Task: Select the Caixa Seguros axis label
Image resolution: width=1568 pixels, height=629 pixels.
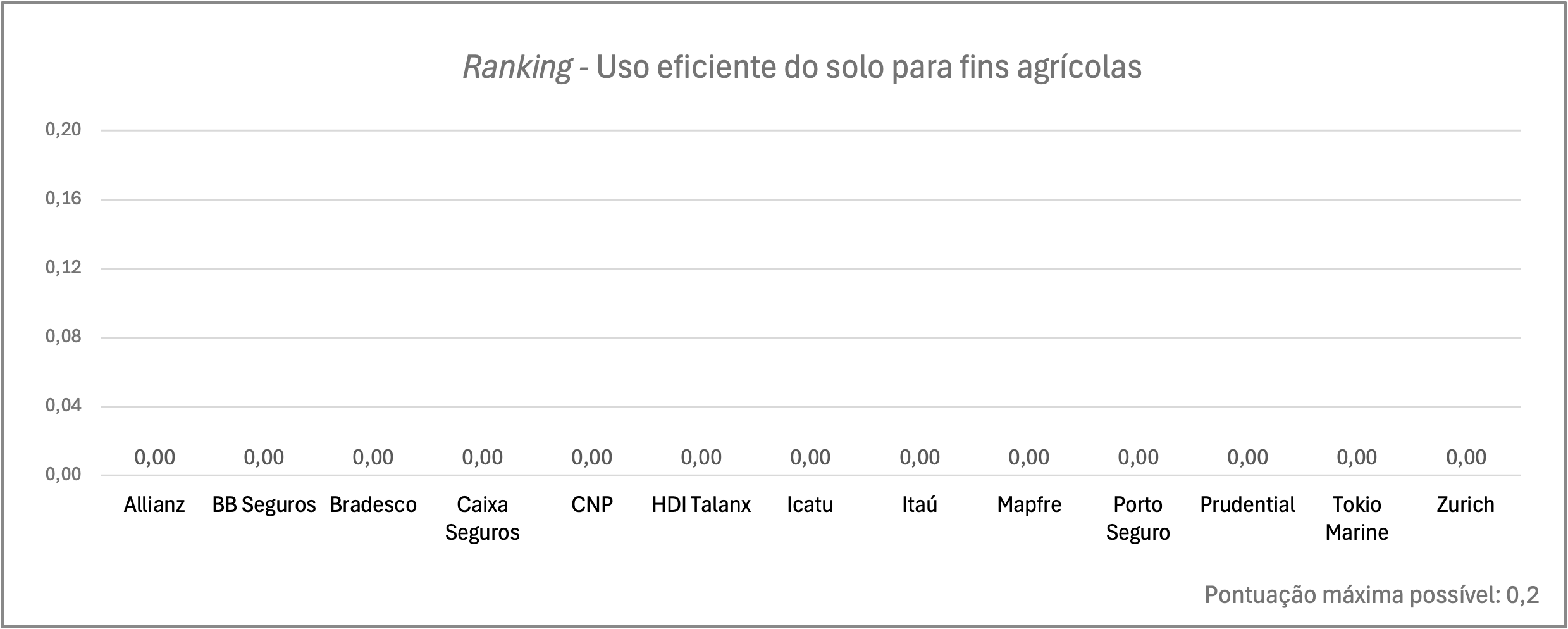Action: coord(482,518)
